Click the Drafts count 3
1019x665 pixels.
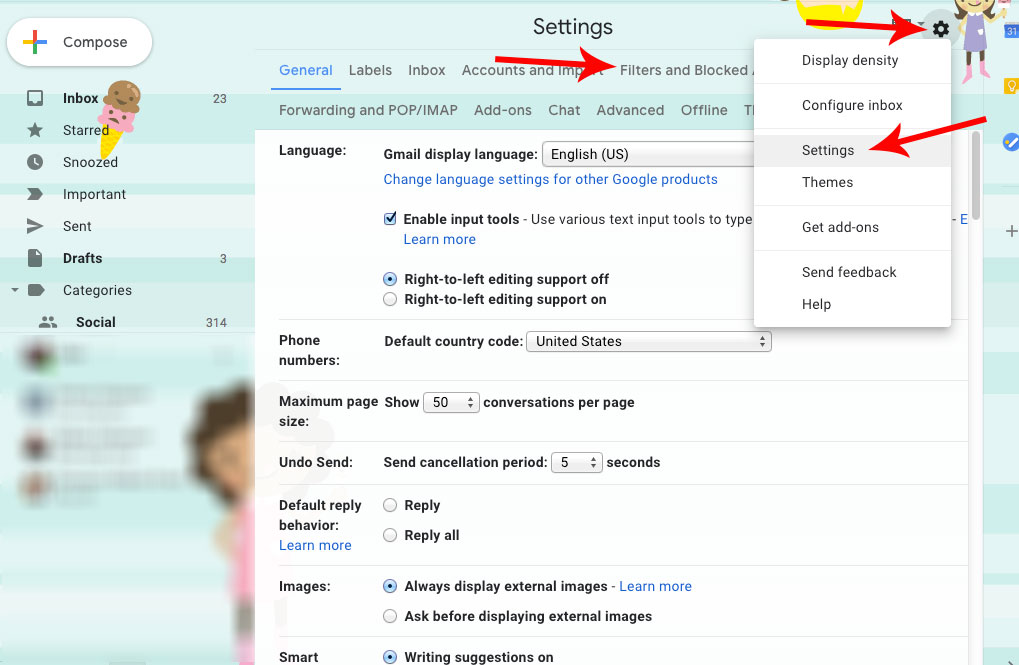point(223,259)
